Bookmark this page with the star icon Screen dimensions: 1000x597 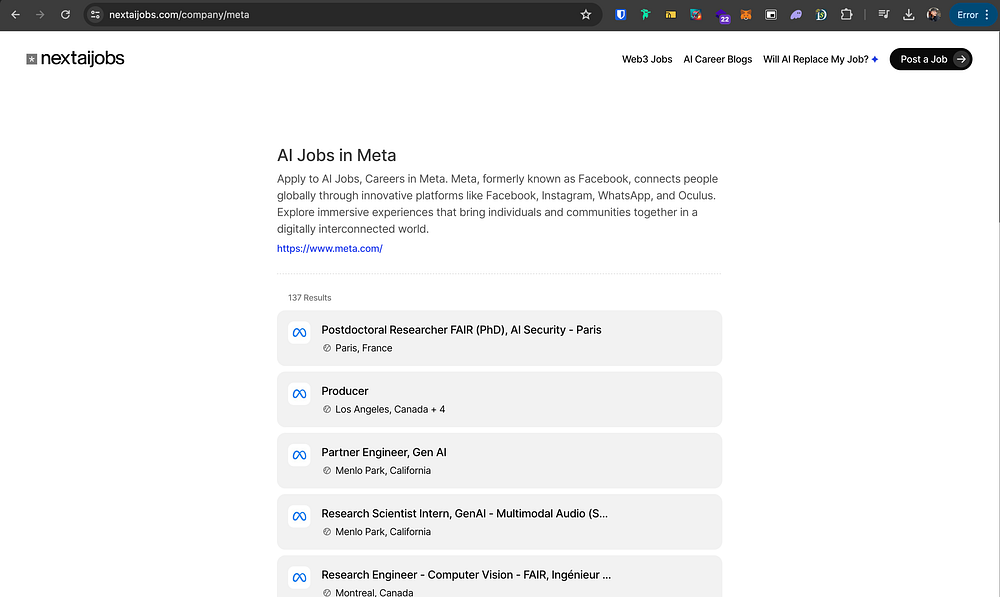586,15
